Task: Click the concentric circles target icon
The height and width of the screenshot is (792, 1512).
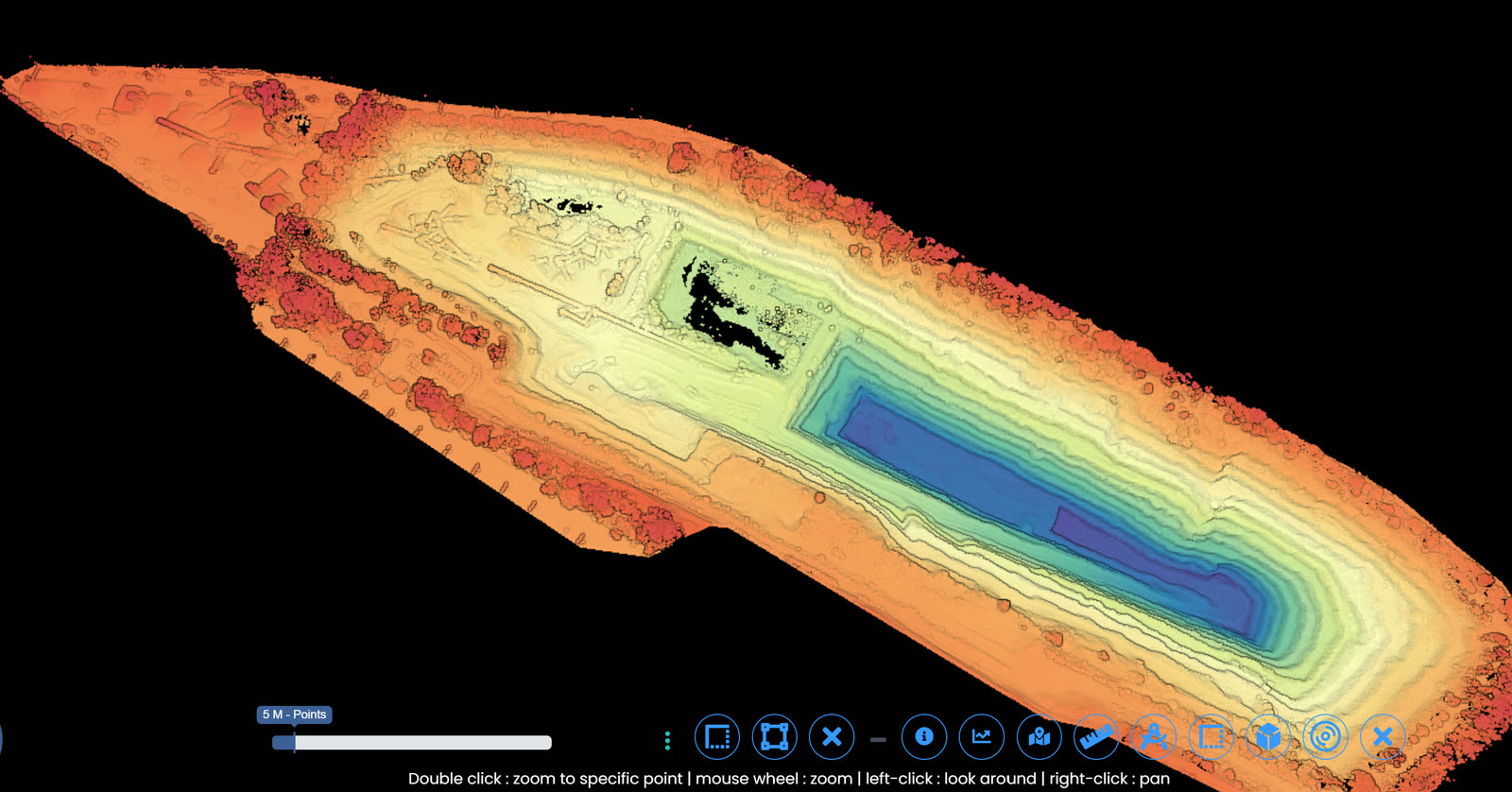Action: pos(1326,737)
